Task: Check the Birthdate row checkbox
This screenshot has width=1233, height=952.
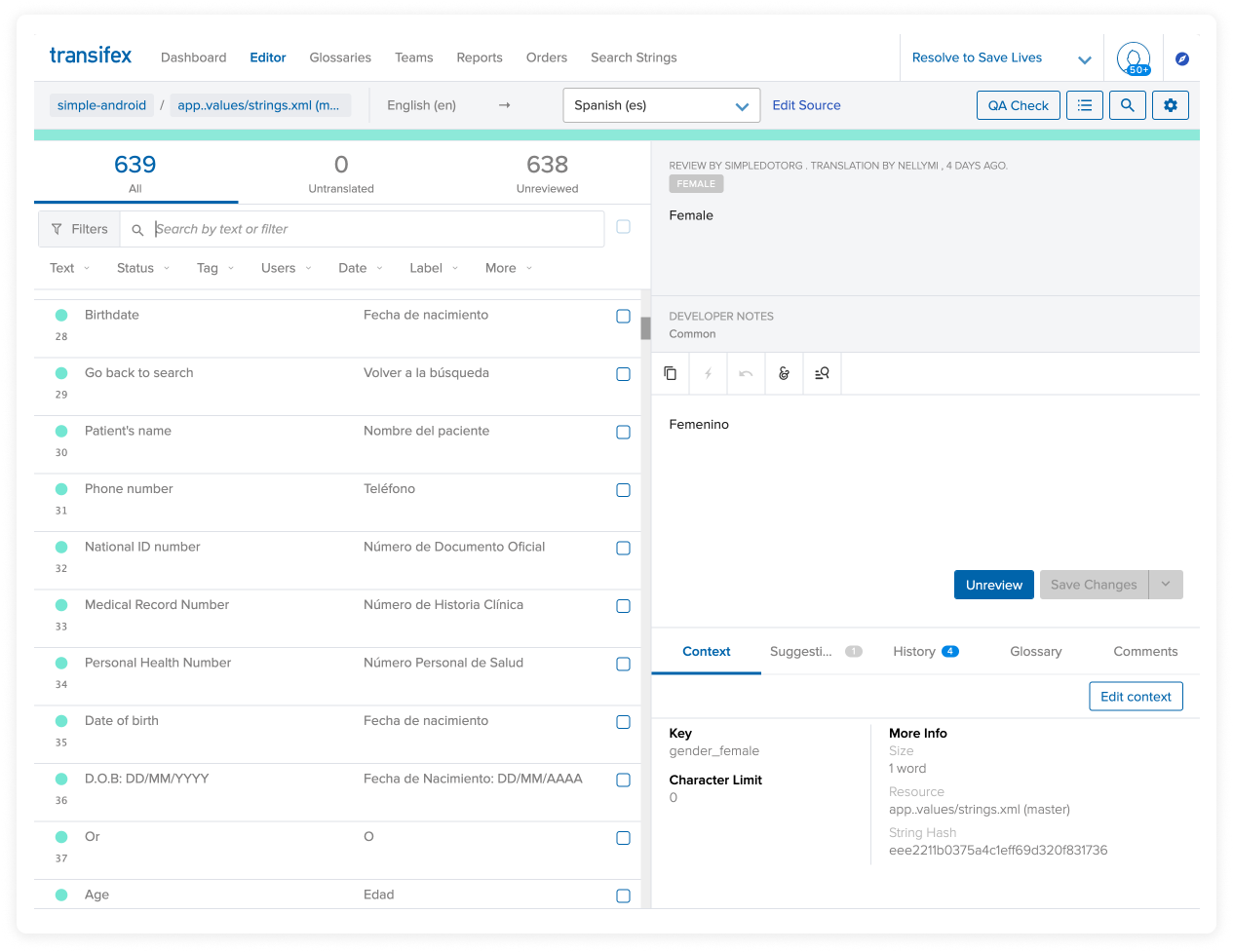Action: (x=624, y=317)
